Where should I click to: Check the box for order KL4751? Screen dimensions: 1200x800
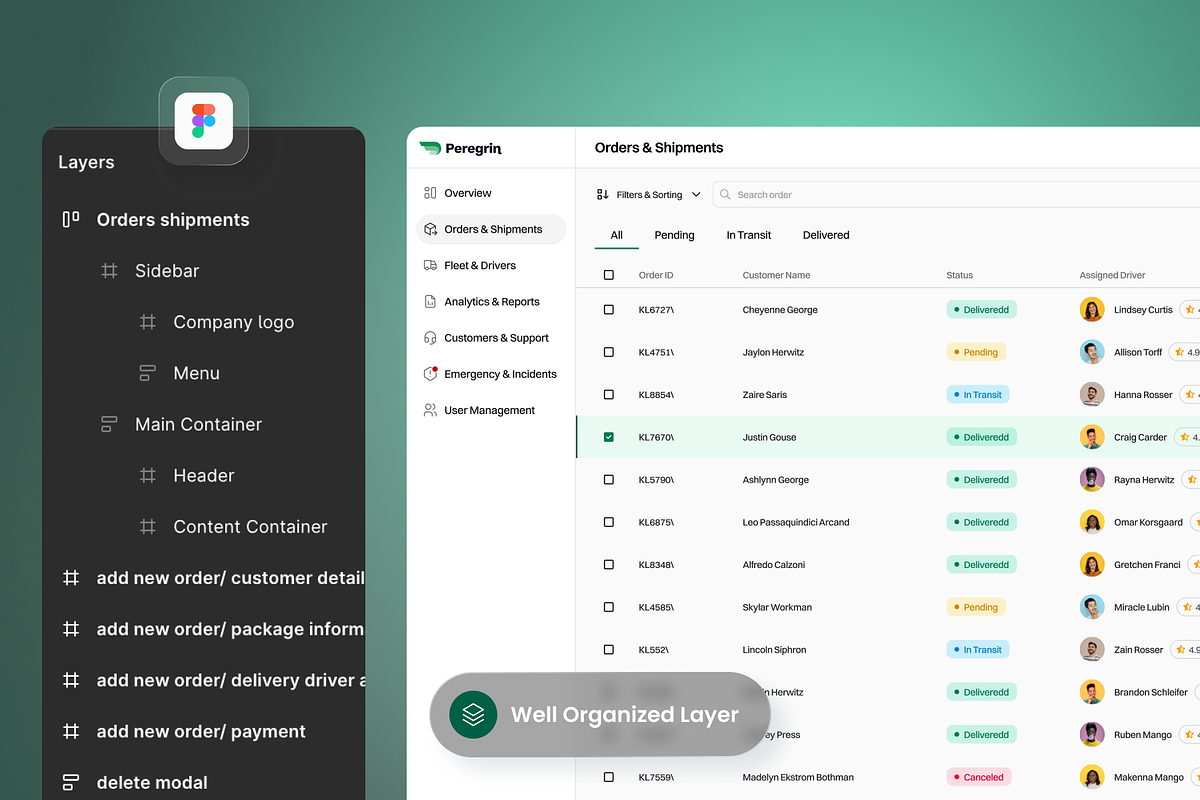pos(609,352)
